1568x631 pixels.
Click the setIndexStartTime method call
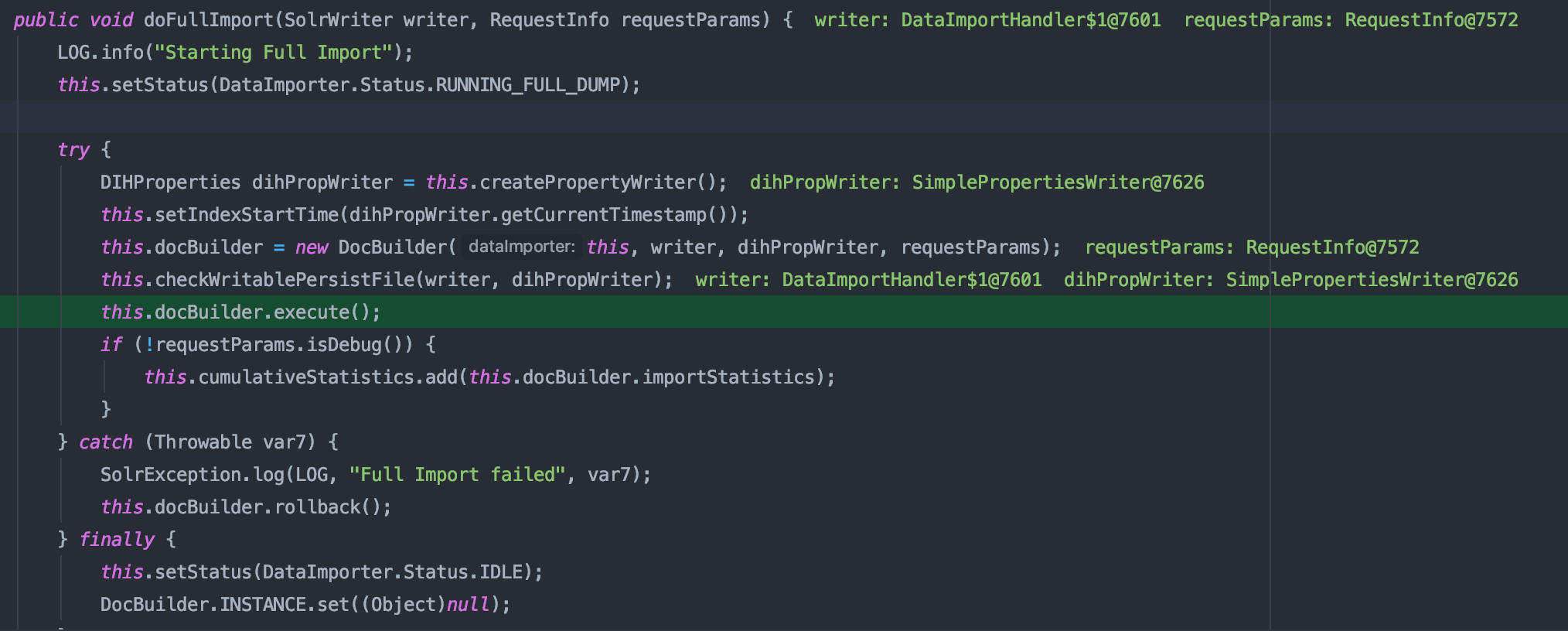247,215
